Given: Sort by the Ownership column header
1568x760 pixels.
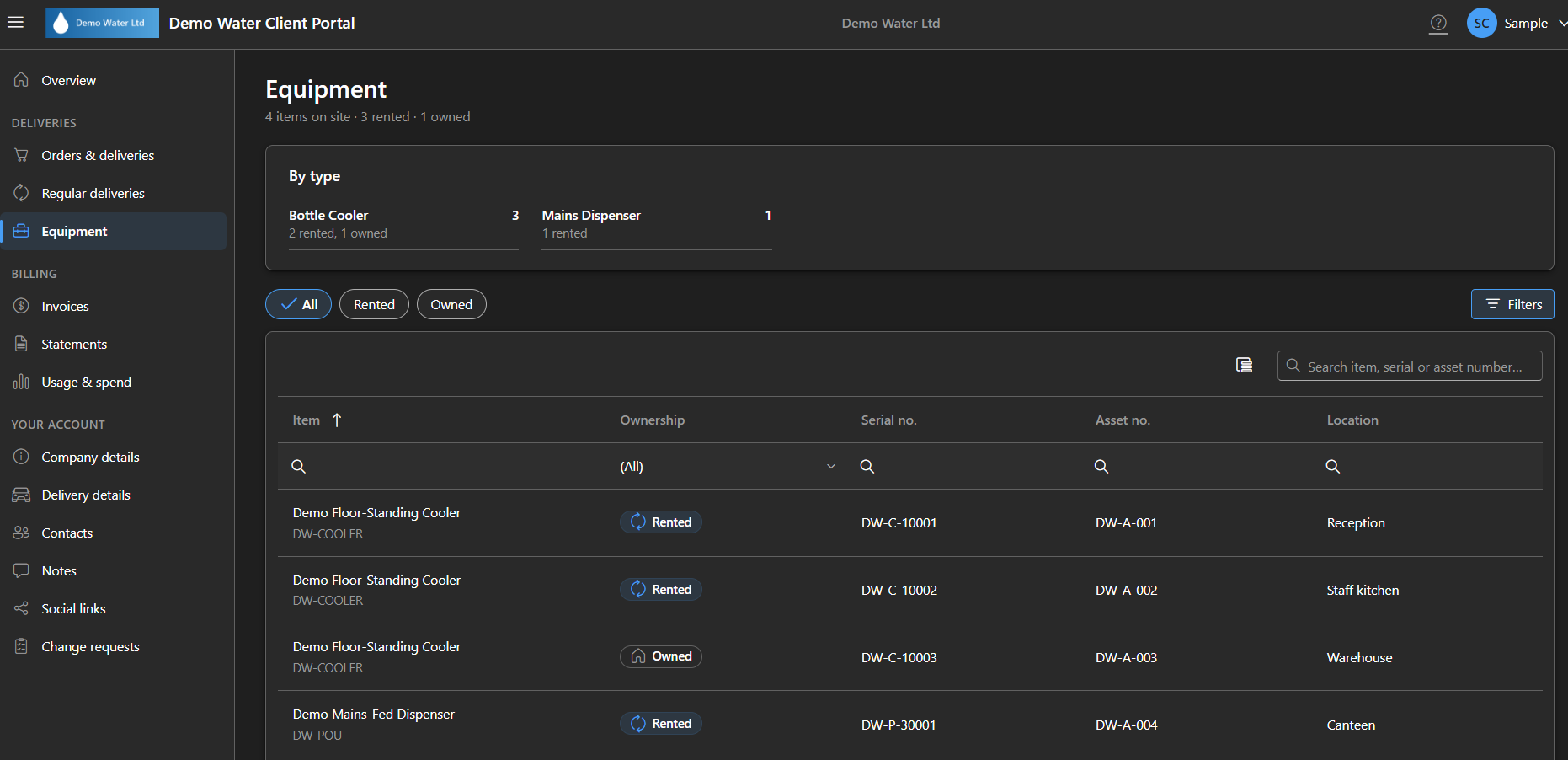Looking at the screenshot, I should [x=653, y=420].
